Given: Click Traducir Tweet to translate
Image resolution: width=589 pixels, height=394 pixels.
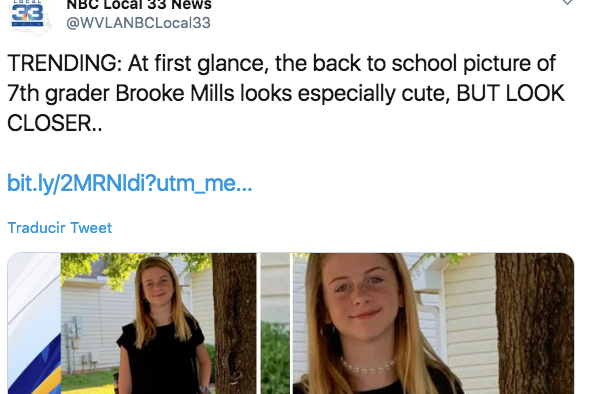Looking at the screenshot, I should pos(60,228).
